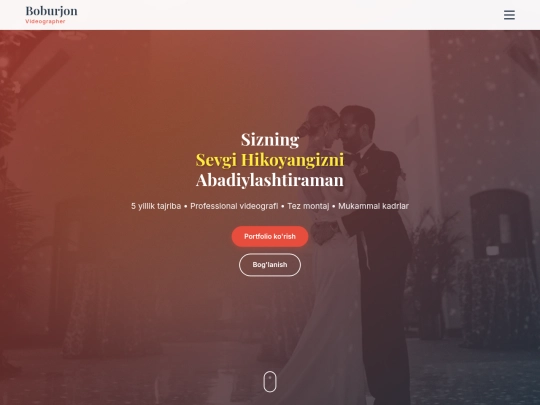Image resolution: width=540 pixels, height=405 pixels.
Task: Click the red-tinted left side of hero image
Action: coord(69,207)
